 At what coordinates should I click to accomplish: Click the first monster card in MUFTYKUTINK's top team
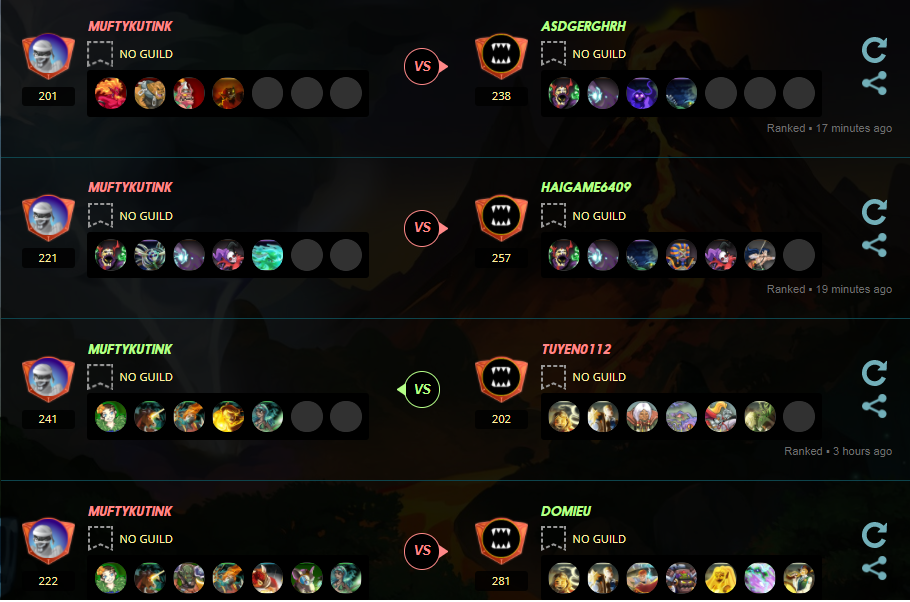pyautogui.click(x=110, y=93)
